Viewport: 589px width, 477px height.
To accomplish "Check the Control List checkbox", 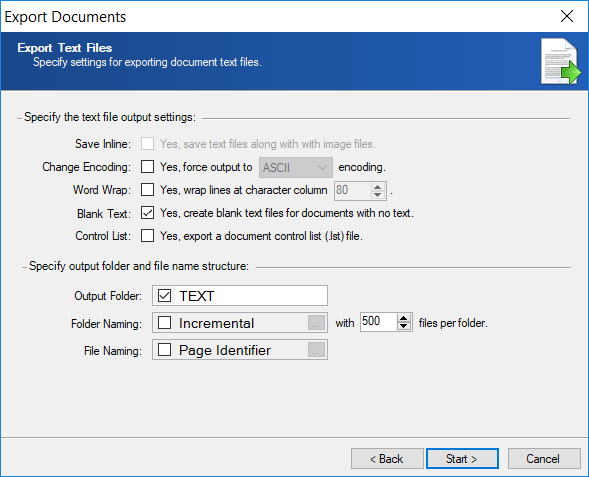I will click(x=147, y=236).
